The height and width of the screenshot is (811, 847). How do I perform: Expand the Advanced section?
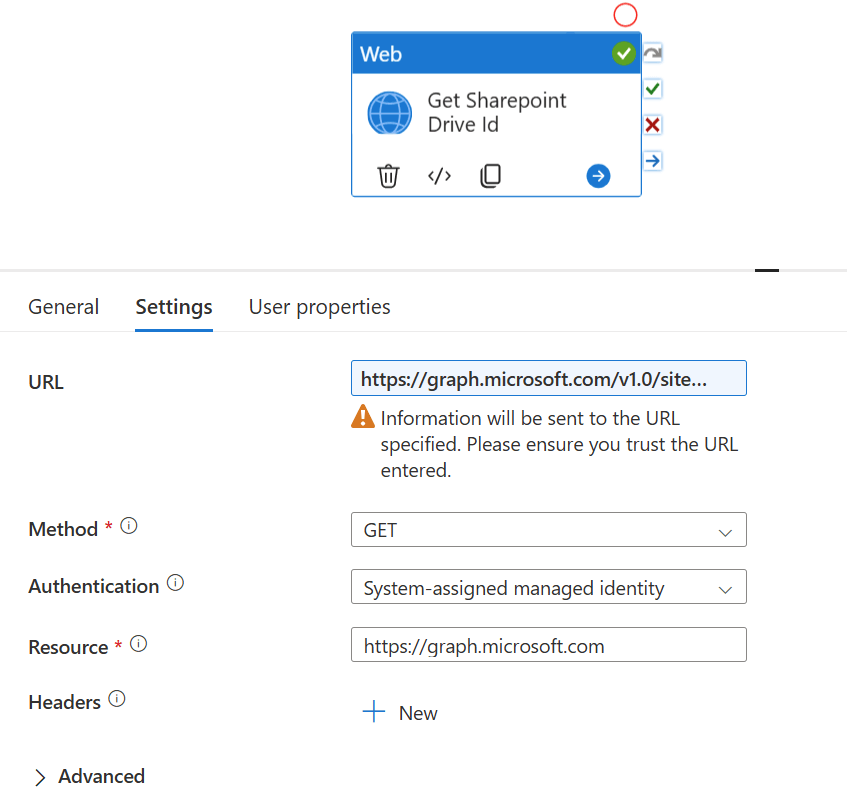(89, 776)
